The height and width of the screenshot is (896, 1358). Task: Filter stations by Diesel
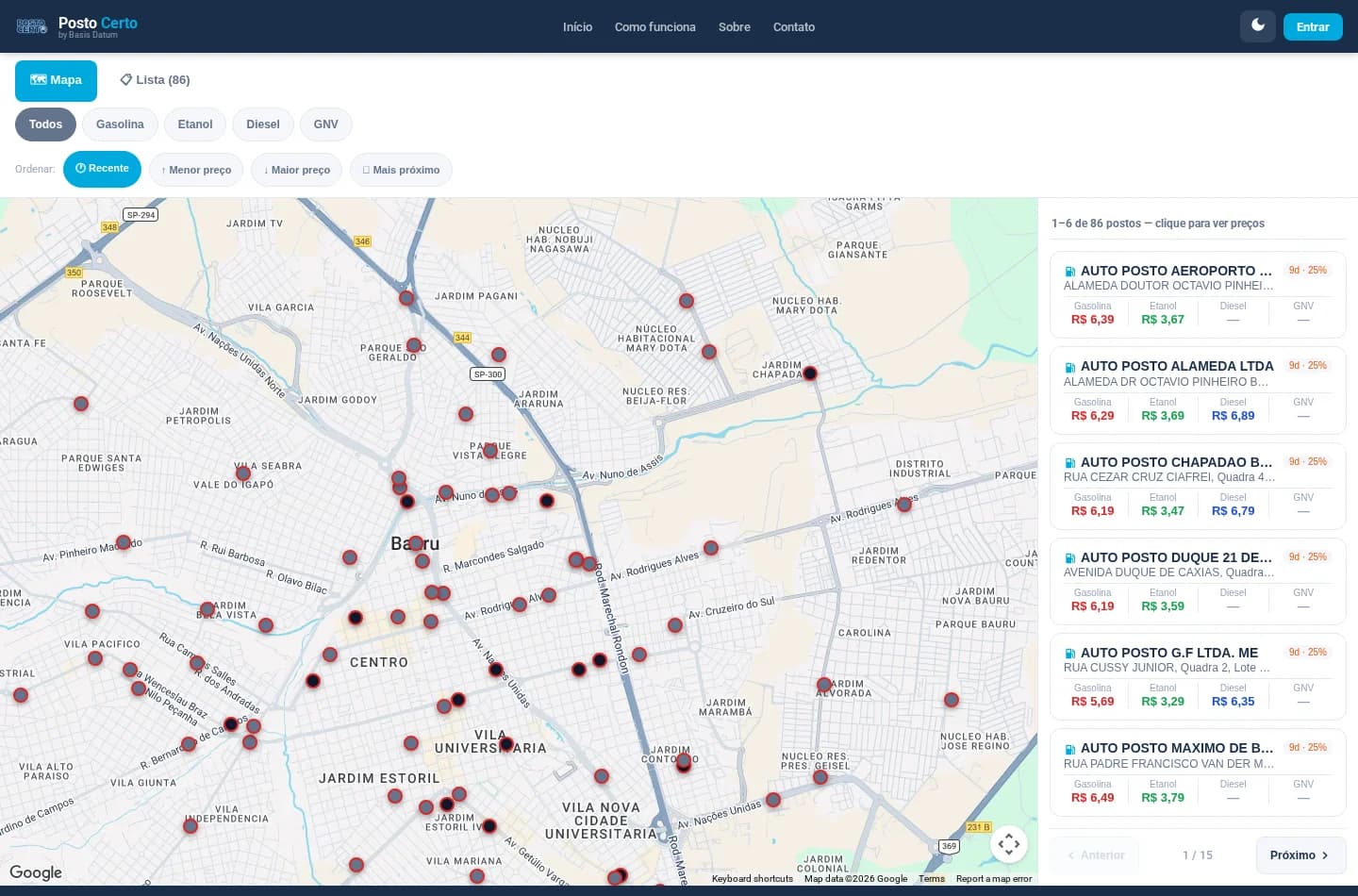coord(263,124)
